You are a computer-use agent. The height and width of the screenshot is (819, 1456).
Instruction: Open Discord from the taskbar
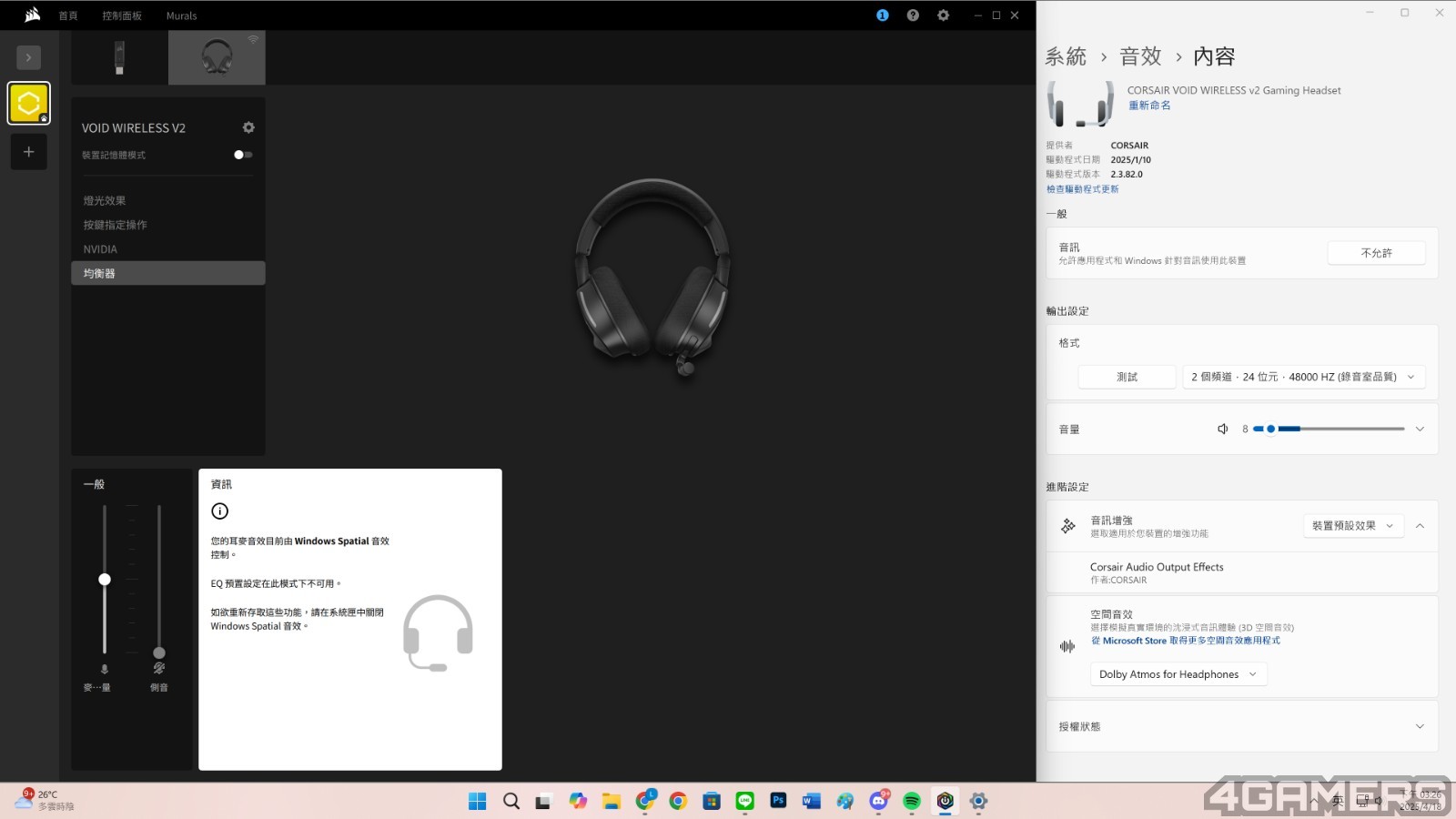[x=878, y=801]
